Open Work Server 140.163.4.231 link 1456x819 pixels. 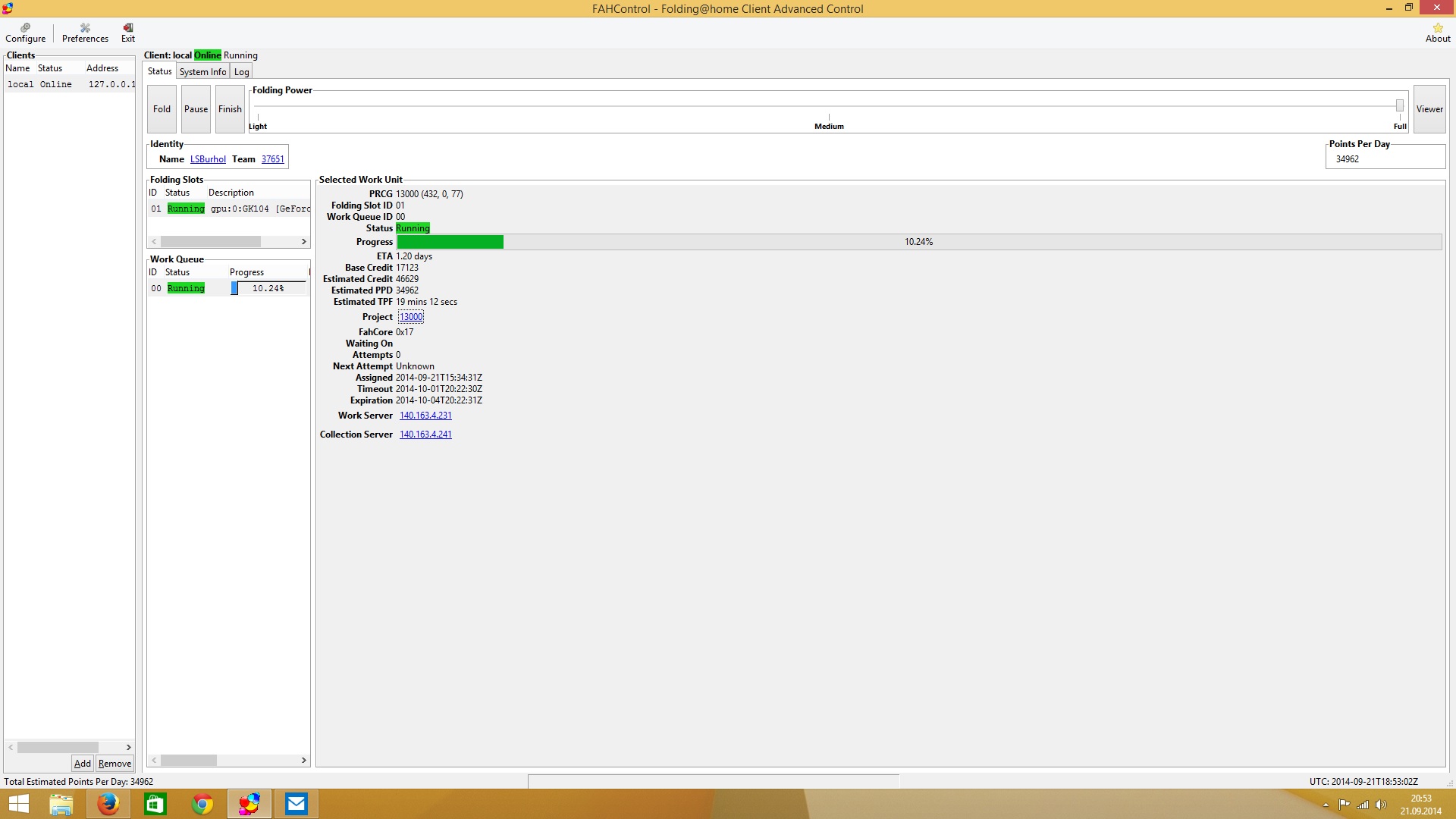pos(425,416)
